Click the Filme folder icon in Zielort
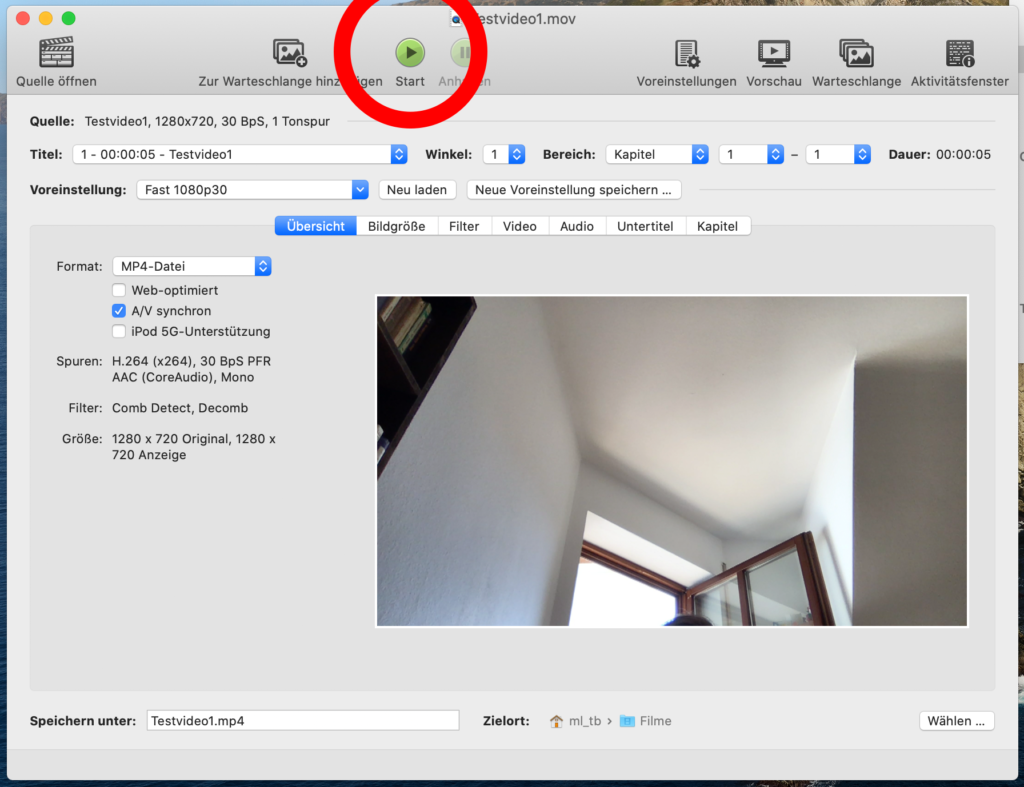Image resolution: width=1024 pixels, height=787 pixels. coord(627,721)
